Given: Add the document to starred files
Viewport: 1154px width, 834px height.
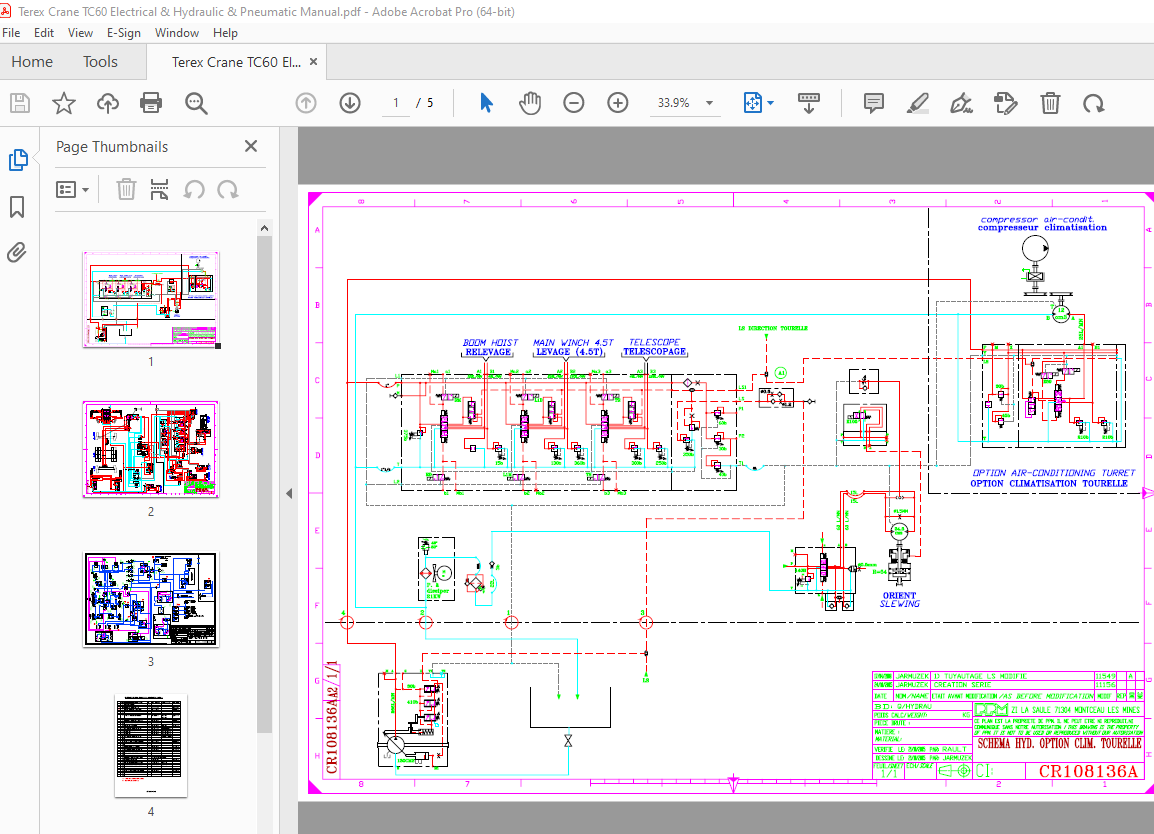Looking at the screenshot, I should [x=64, y=103].
